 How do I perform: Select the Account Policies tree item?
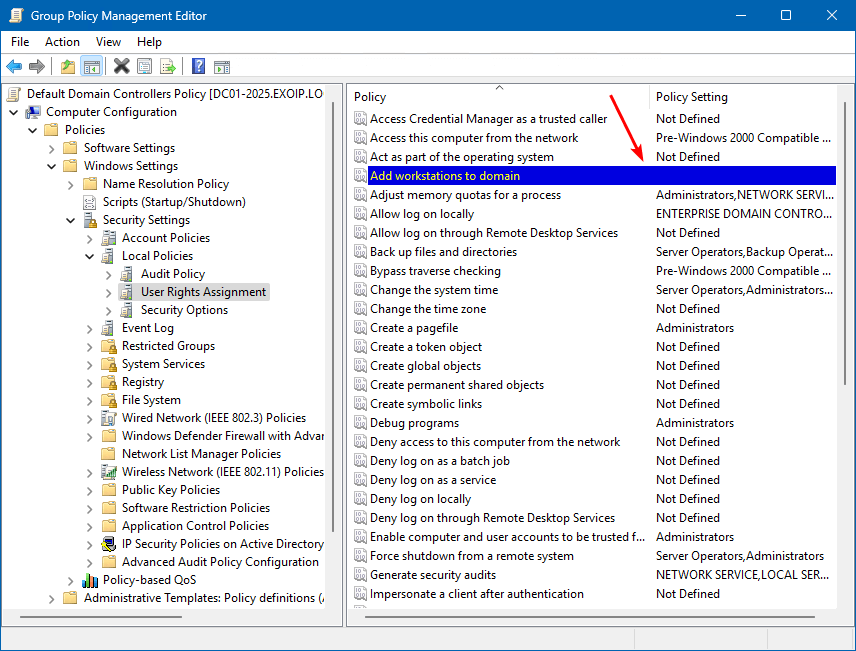click(x=165, y=238)
